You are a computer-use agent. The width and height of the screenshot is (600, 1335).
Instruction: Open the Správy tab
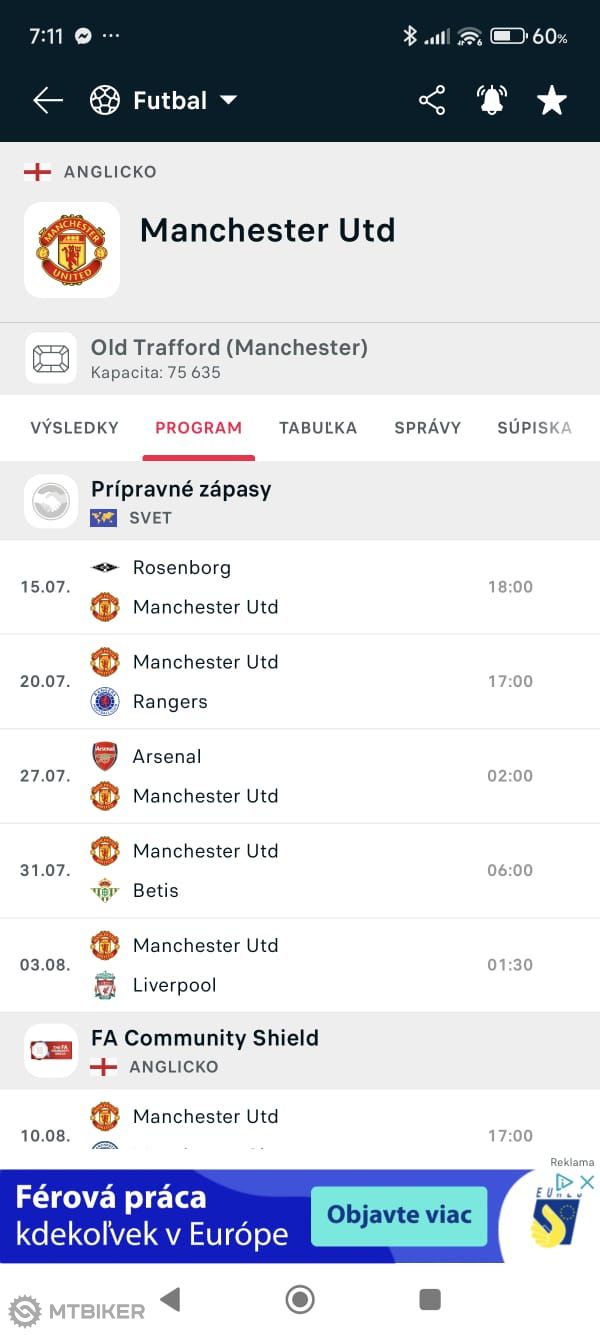(x=428, y=428)
